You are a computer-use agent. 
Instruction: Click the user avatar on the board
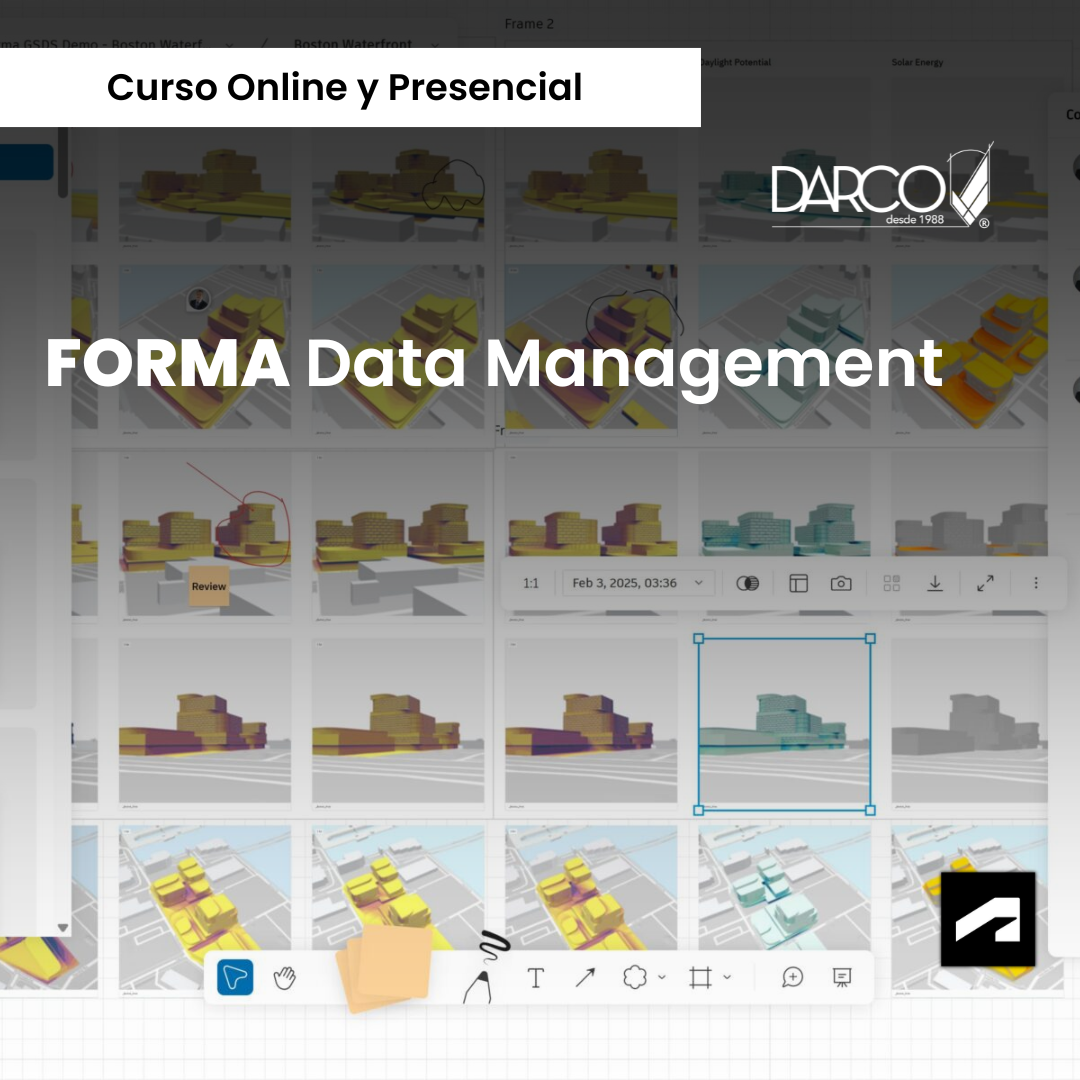(198, 300)
